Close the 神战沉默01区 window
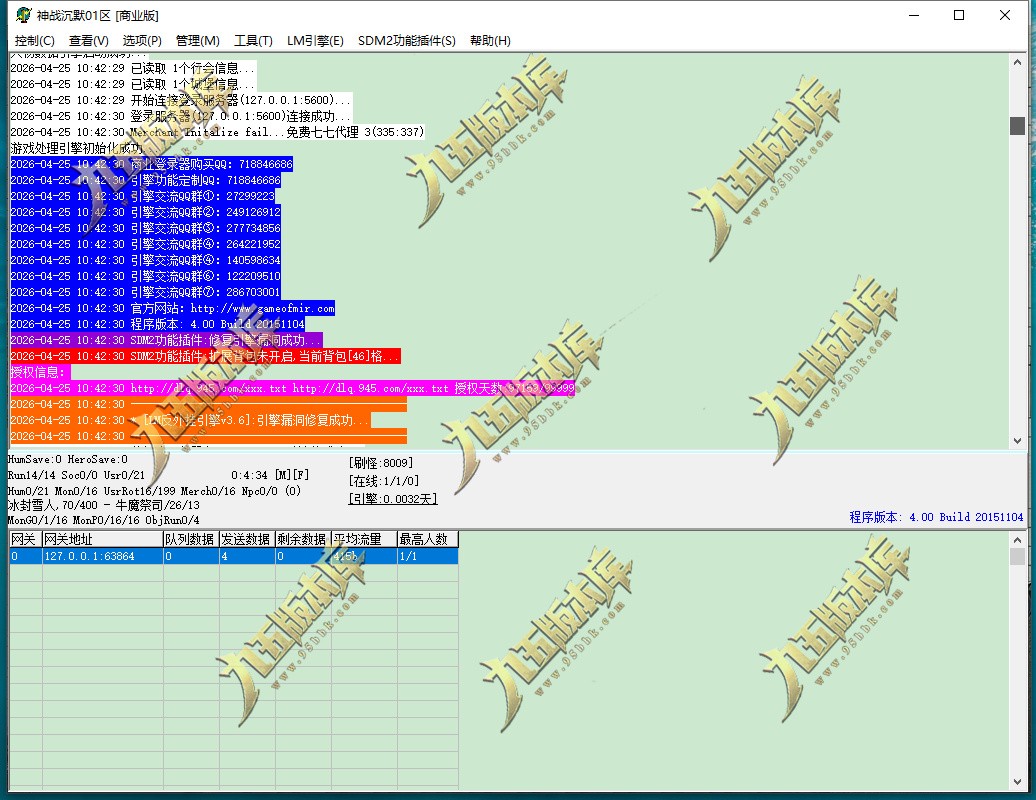Viewport: 1036px width, 800px height. pos(1004,15)
